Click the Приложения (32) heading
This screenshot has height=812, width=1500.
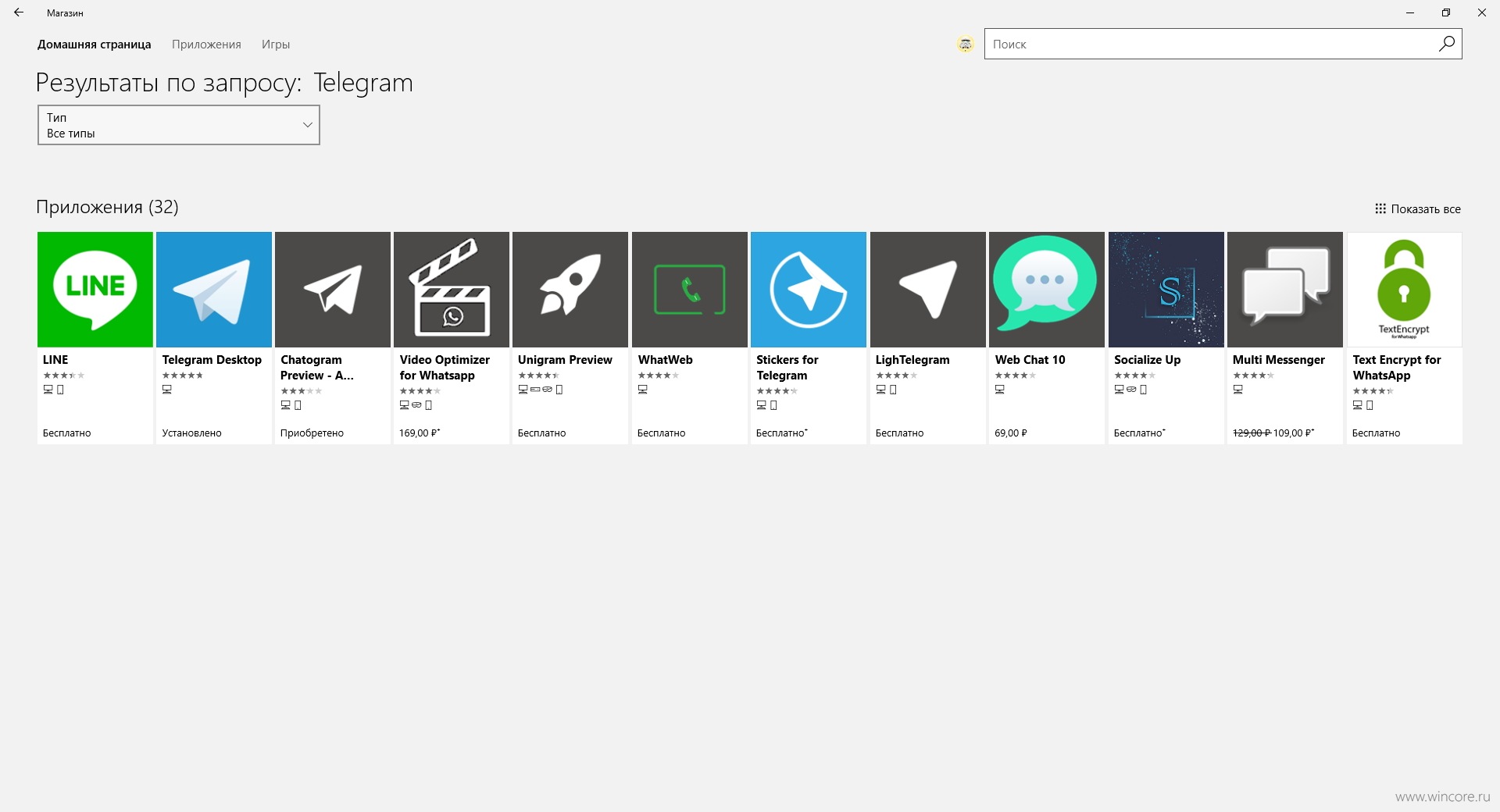click(x=107, y=207)
